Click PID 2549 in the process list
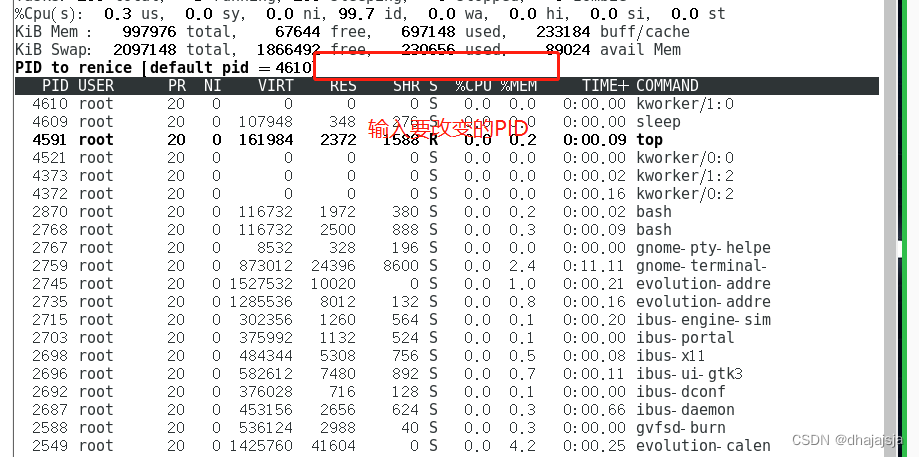The width and height of the screenshot is (919, 457). tap(50, 446)
